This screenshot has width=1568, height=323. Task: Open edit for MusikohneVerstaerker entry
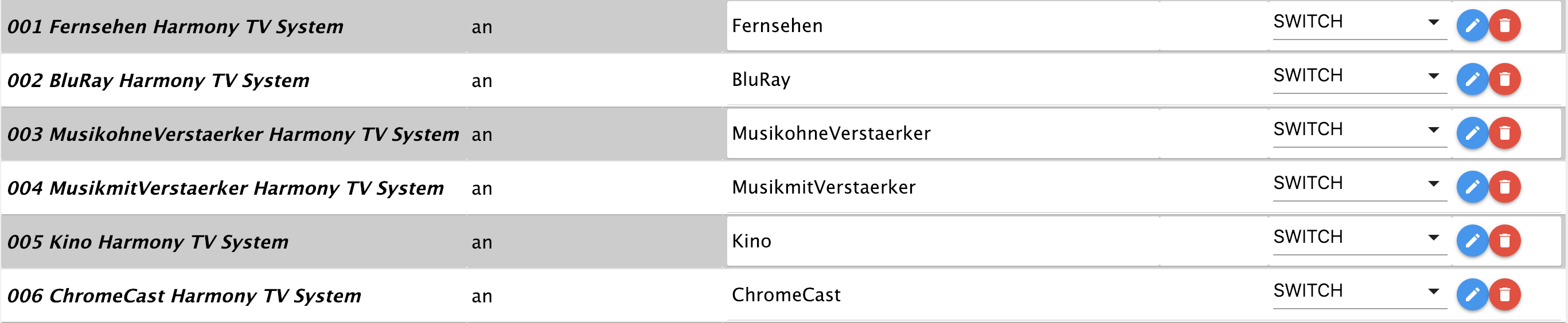(1472, 133)
